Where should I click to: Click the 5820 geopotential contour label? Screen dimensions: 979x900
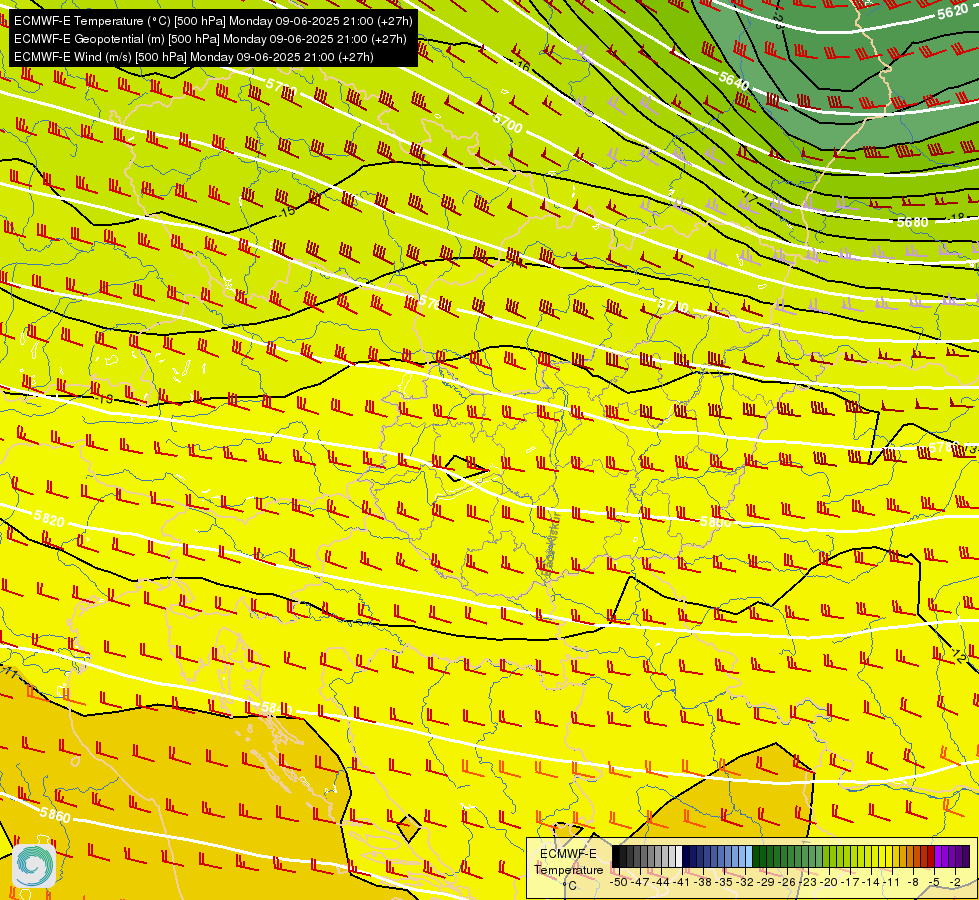point(49,518)
